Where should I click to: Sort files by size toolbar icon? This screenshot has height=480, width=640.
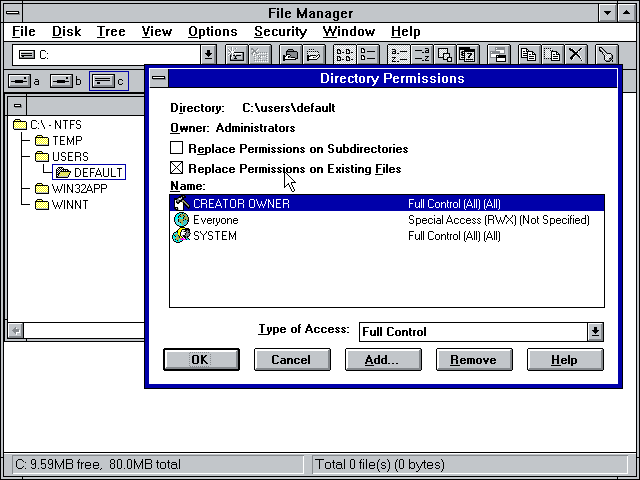(444, 54)
